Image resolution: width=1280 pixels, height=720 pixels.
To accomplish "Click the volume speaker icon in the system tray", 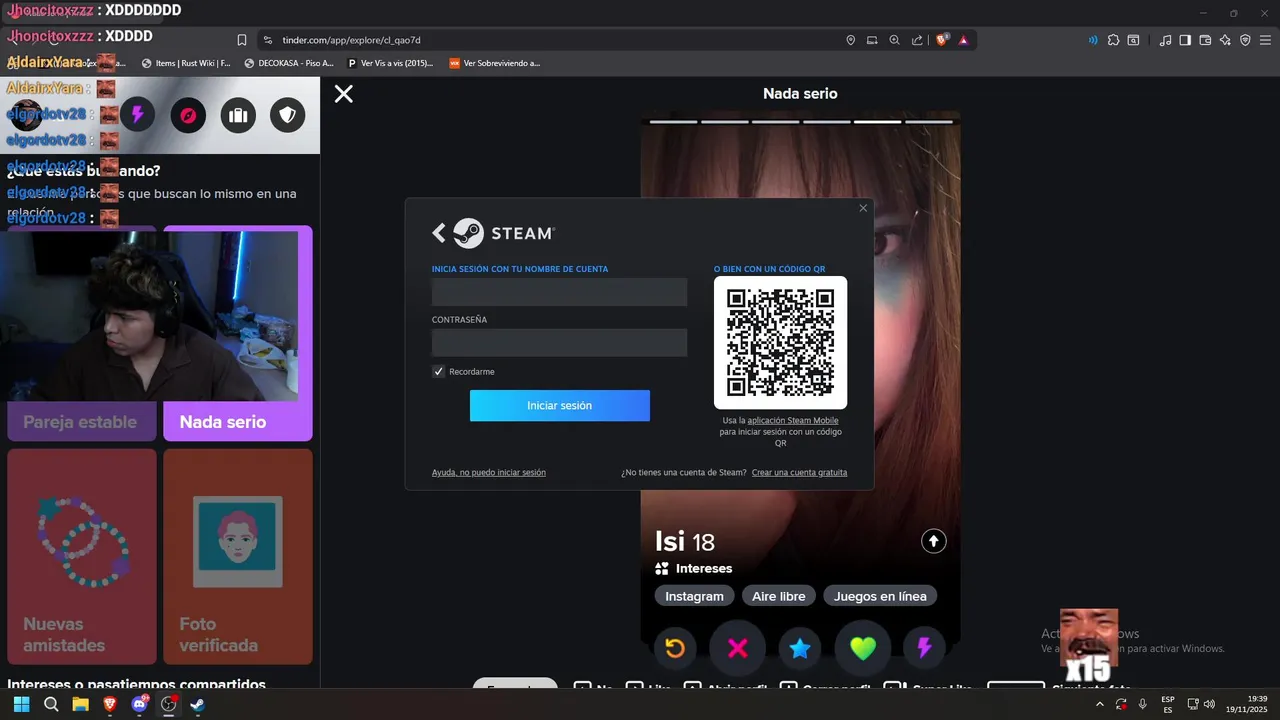I will click(x=1209, y=704).
